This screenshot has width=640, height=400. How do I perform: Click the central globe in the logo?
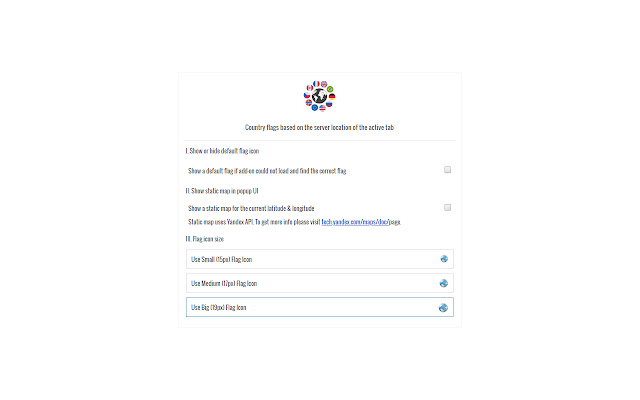319,96
